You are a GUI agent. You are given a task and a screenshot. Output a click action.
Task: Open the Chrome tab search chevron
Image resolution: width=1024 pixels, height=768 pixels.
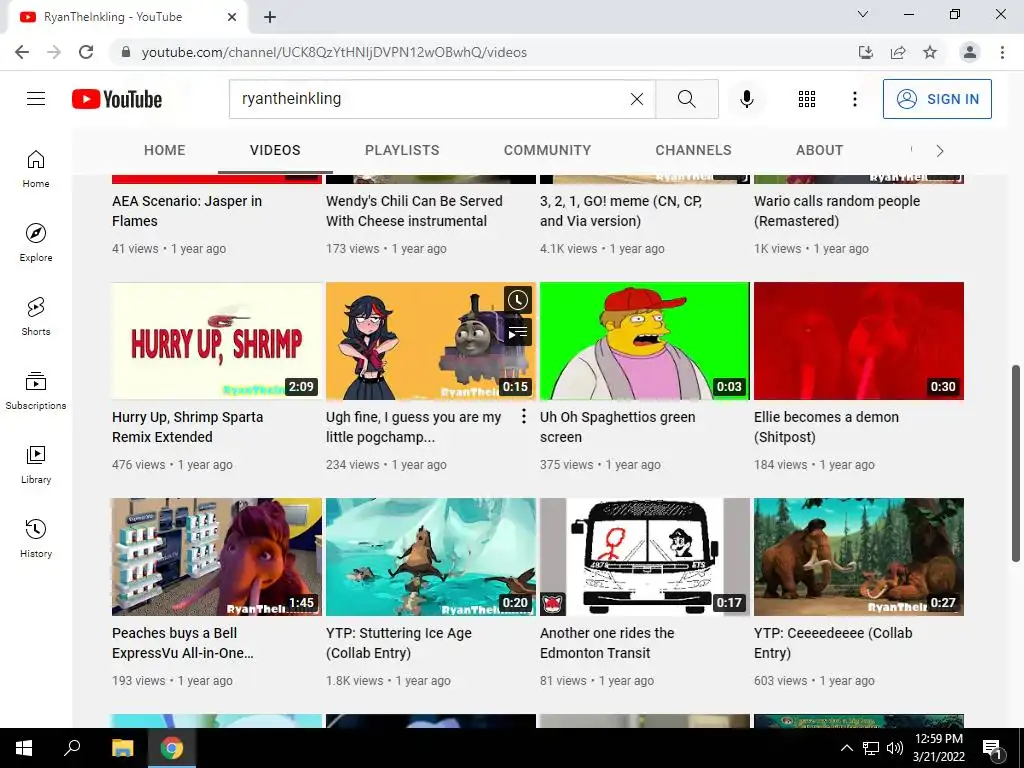coord(863,14)
